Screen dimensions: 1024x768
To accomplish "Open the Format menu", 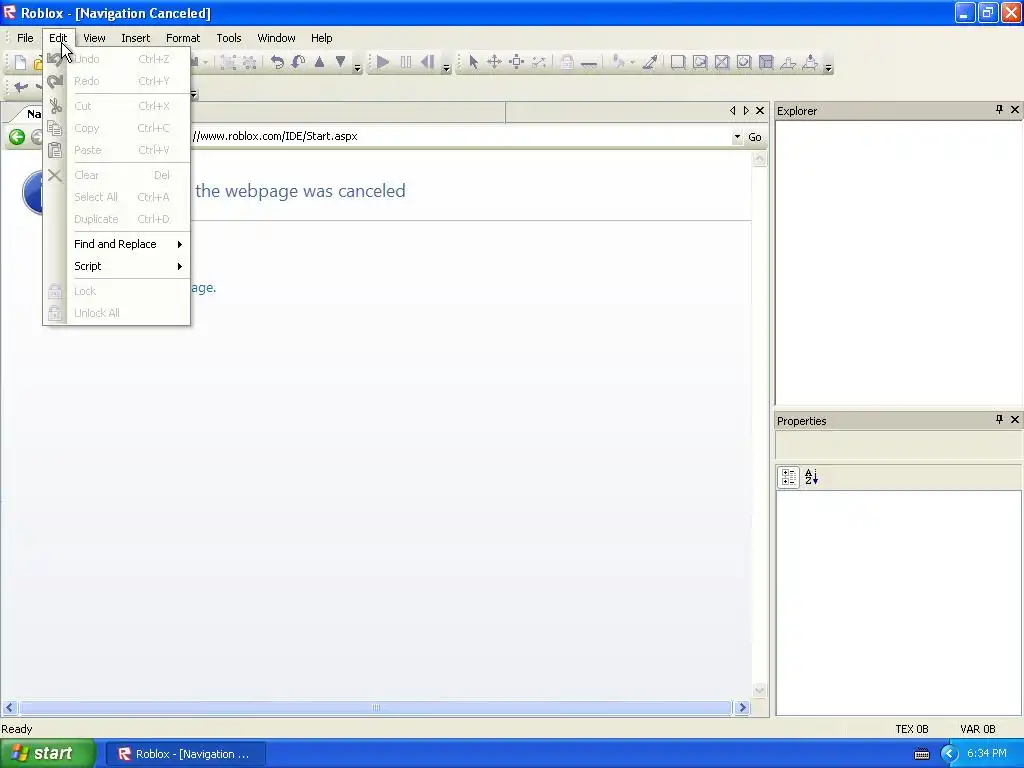I will (x=183, y=38).
